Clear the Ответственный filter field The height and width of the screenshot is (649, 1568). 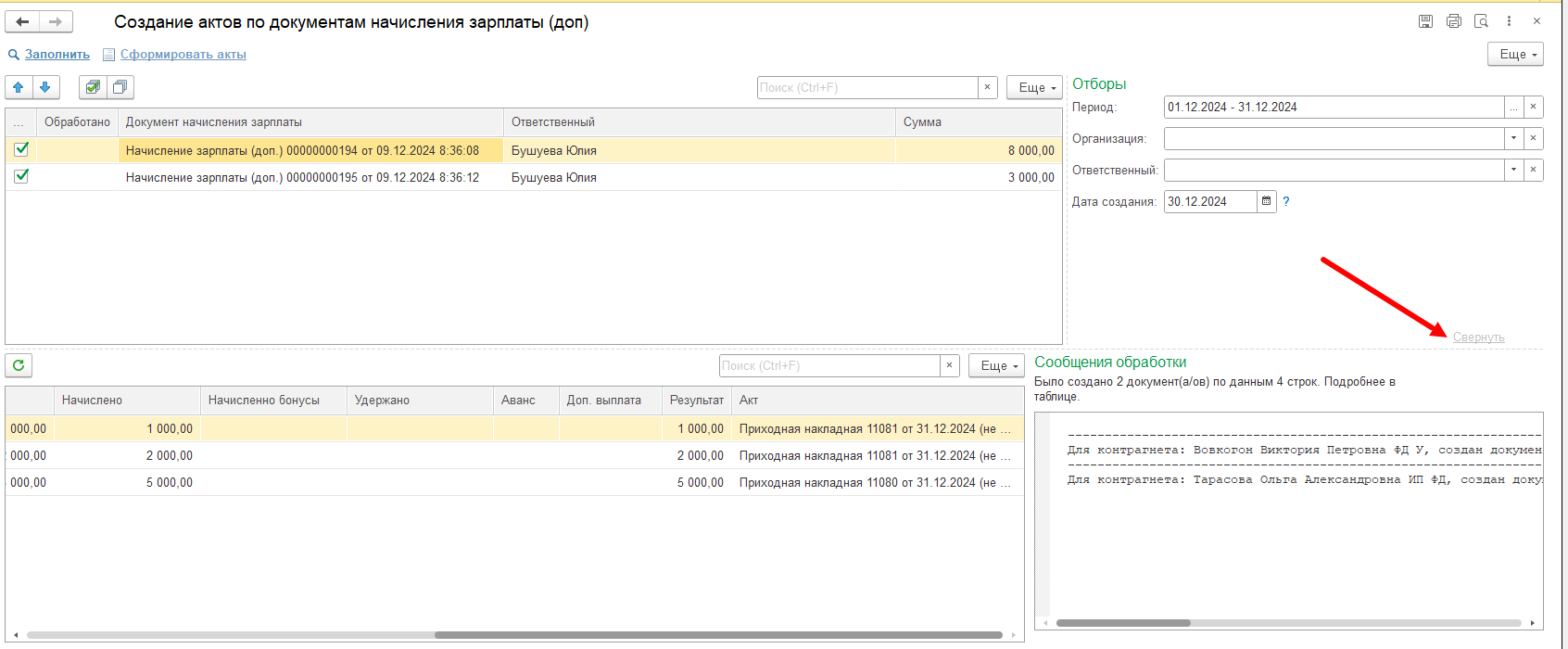pyautogui.click(x=1533, y=170)
